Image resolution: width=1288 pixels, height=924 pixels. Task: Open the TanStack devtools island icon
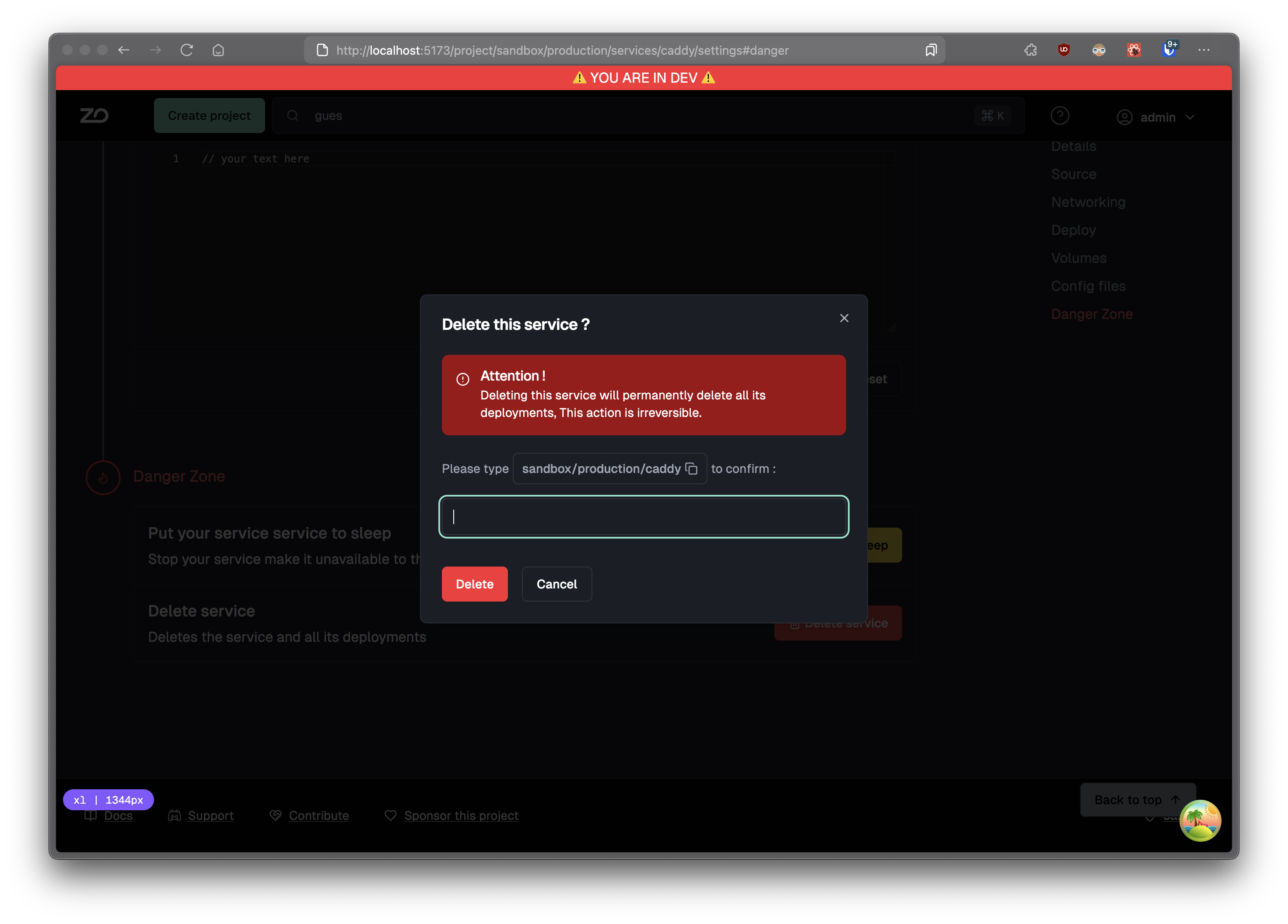(x=1200, y=820)
